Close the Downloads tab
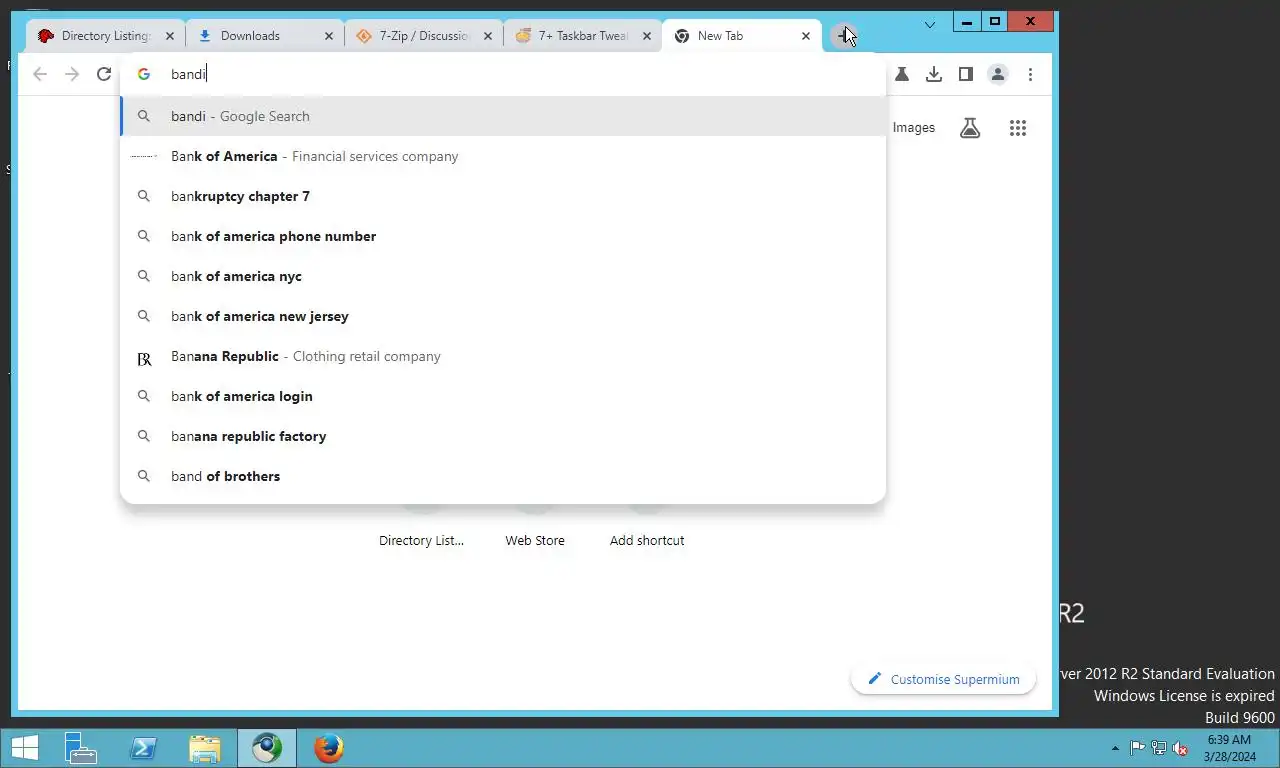The image size is (1280, 768). coord(329,36)
